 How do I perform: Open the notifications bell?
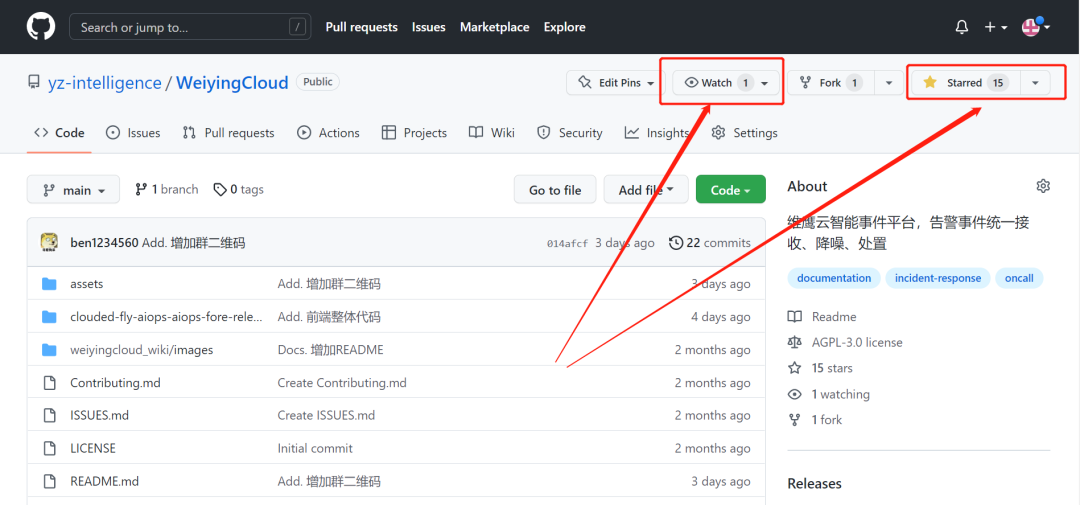click(962, 28)
